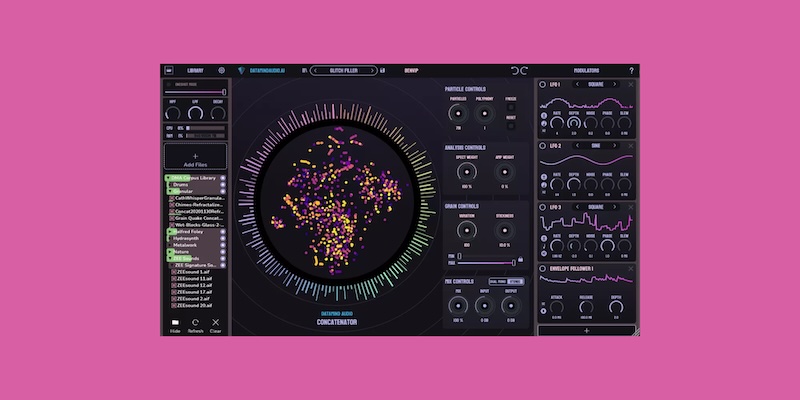Click the note sync icon in LFO 1
800x400 pixels.
click(544, 123)
